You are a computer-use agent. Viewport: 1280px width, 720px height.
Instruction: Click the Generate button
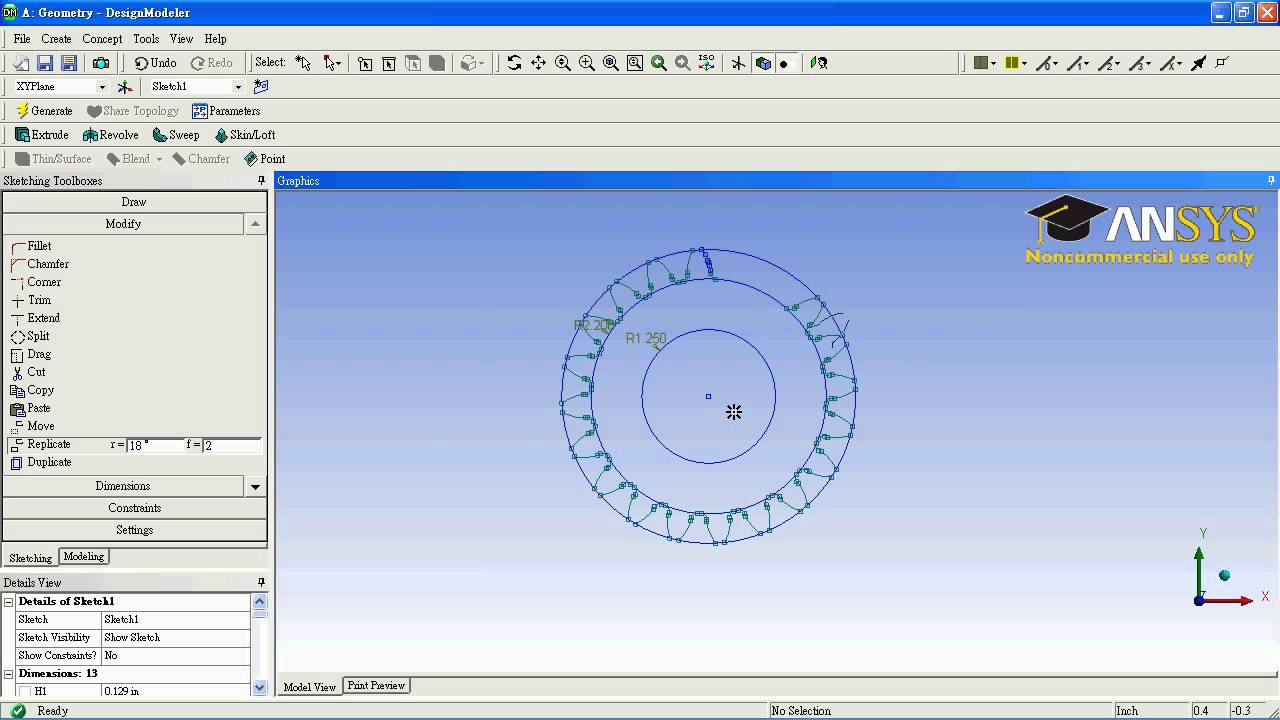(44, 111)
